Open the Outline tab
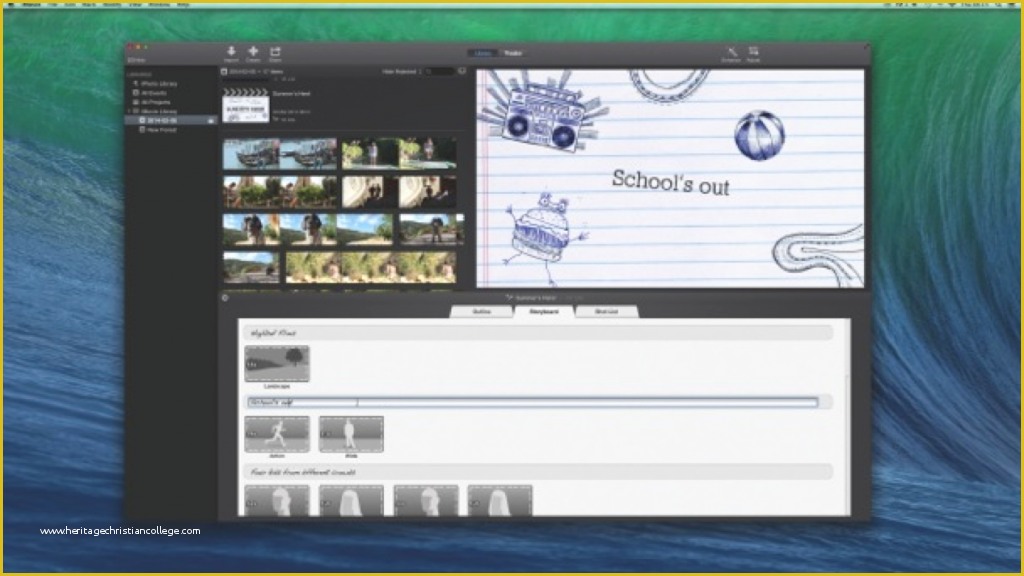Screen dimensions: 1024x576 click(481, 312)
